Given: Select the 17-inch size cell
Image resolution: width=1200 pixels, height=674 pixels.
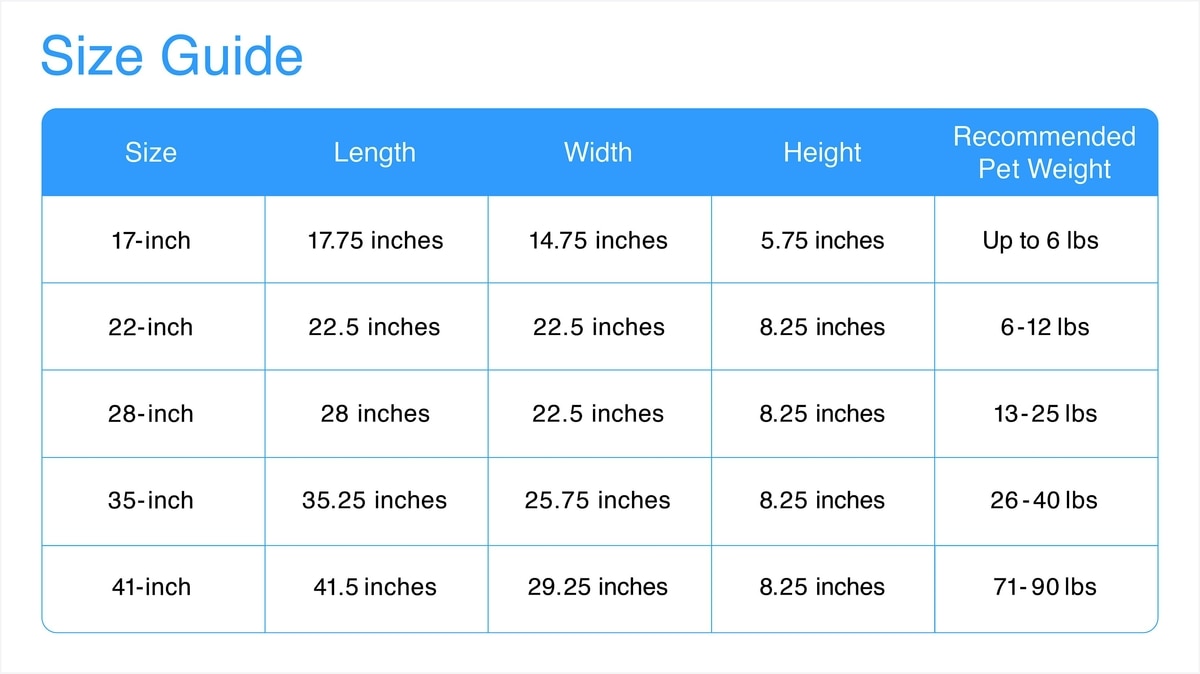Looking at the screenshot, I should 151,240.
